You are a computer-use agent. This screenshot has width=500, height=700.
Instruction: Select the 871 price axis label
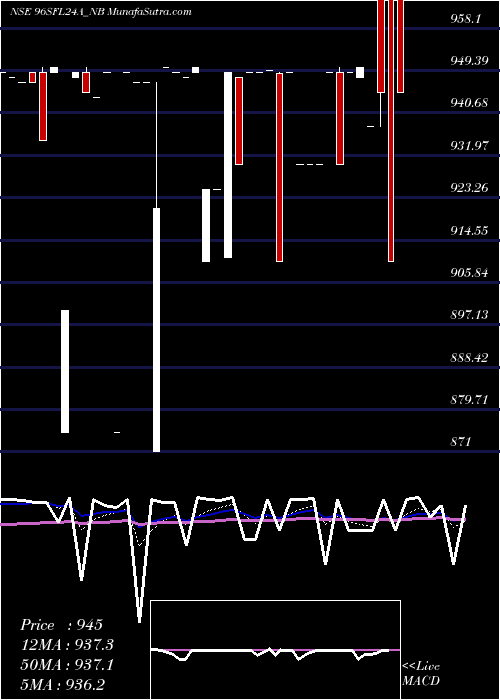[x=461, y=442]
